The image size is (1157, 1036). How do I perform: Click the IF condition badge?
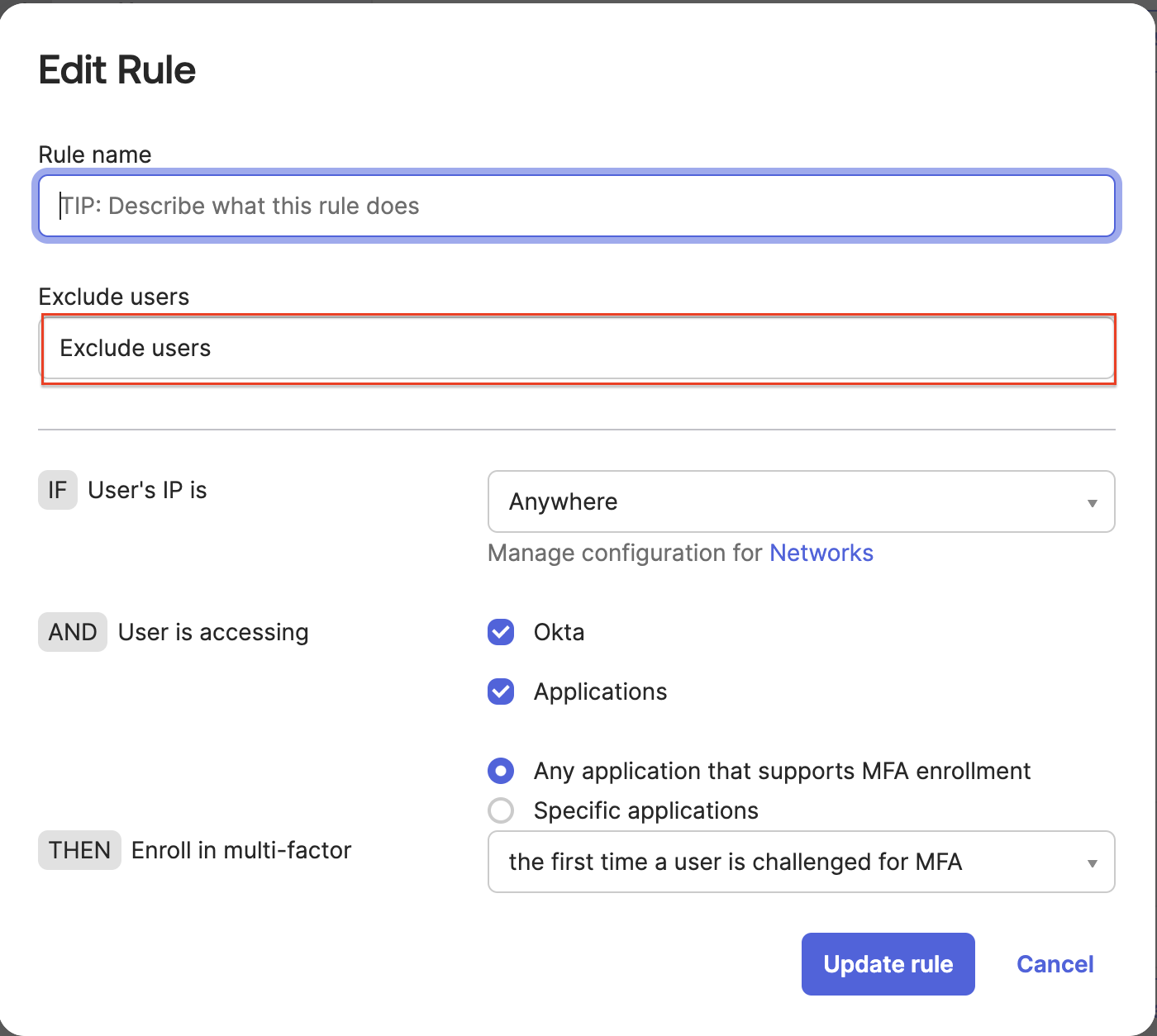(x=57, y=490)
